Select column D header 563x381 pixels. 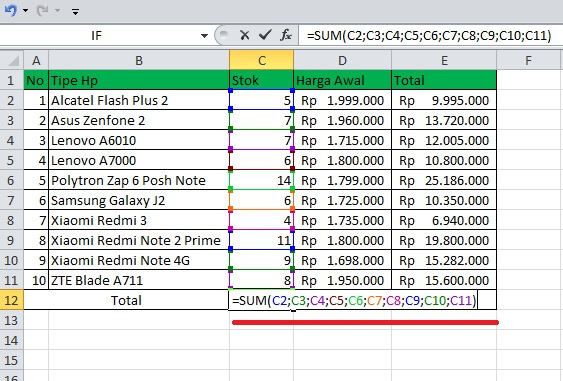pos(342,60)
